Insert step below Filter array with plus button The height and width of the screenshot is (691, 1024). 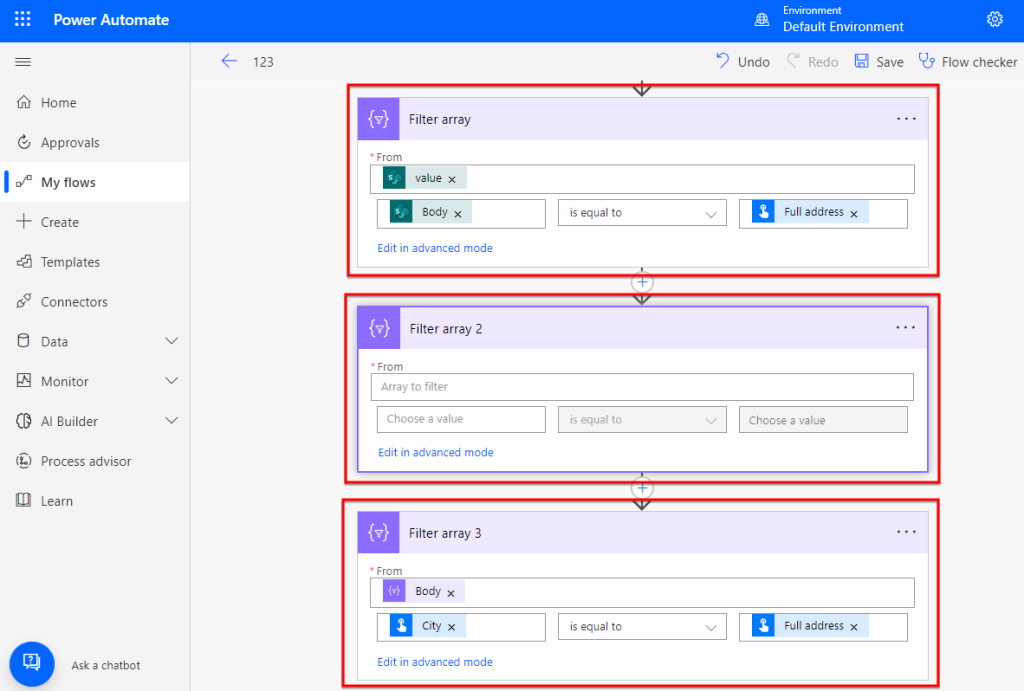(x=642, y=282)
